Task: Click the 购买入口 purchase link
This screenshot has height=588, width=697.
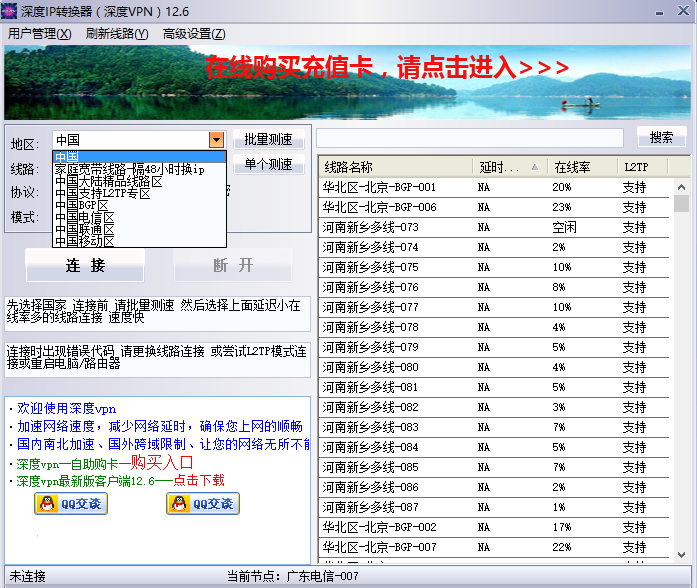Action: pos(155,463)
